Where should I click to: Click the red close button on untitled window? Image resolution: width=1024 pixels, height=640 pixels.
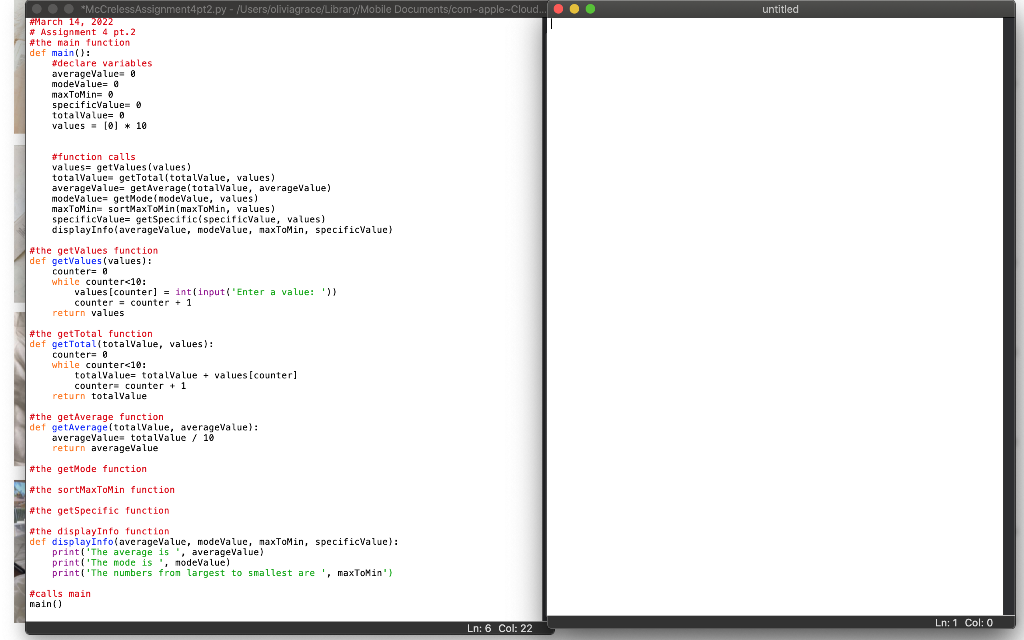pyautogui.click(x=558, y=9)
